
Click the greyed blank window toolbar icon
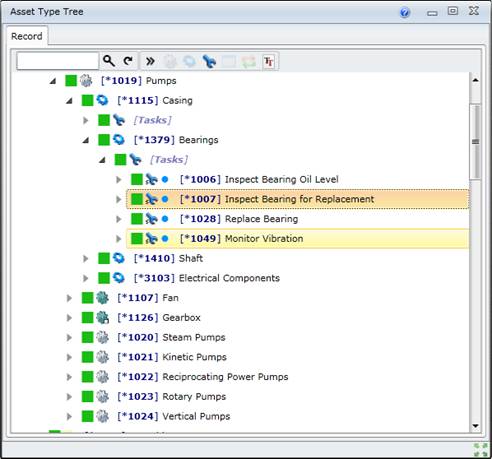click(x=229, y=62)
